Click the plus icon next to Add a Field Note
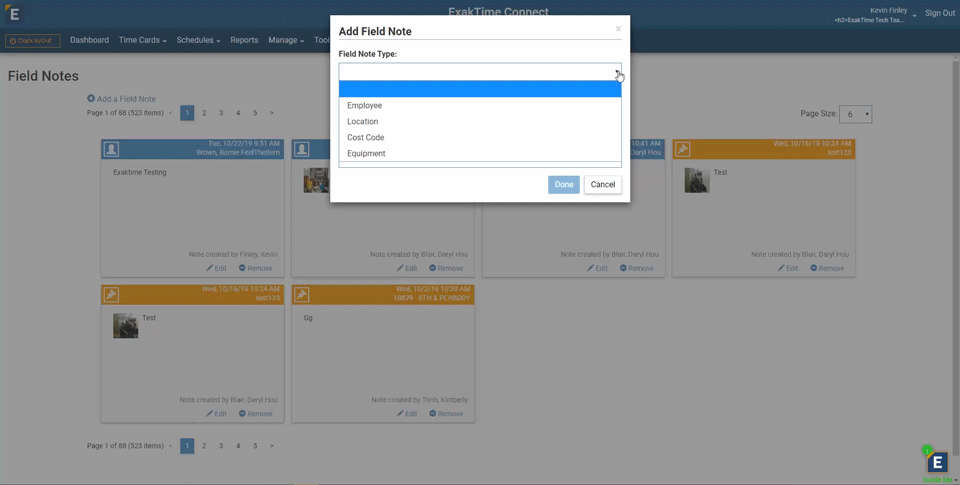The image size is (960, 485). click(91, 99)
